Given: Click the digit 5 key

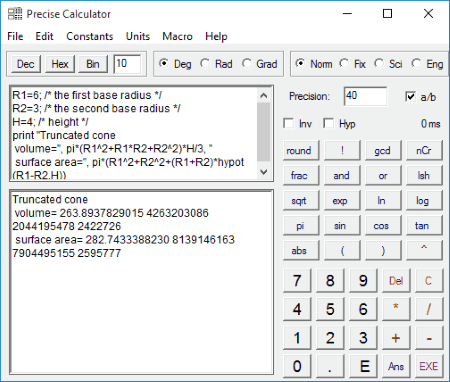Looking at the screenshot, I should [x=330, y=309].
